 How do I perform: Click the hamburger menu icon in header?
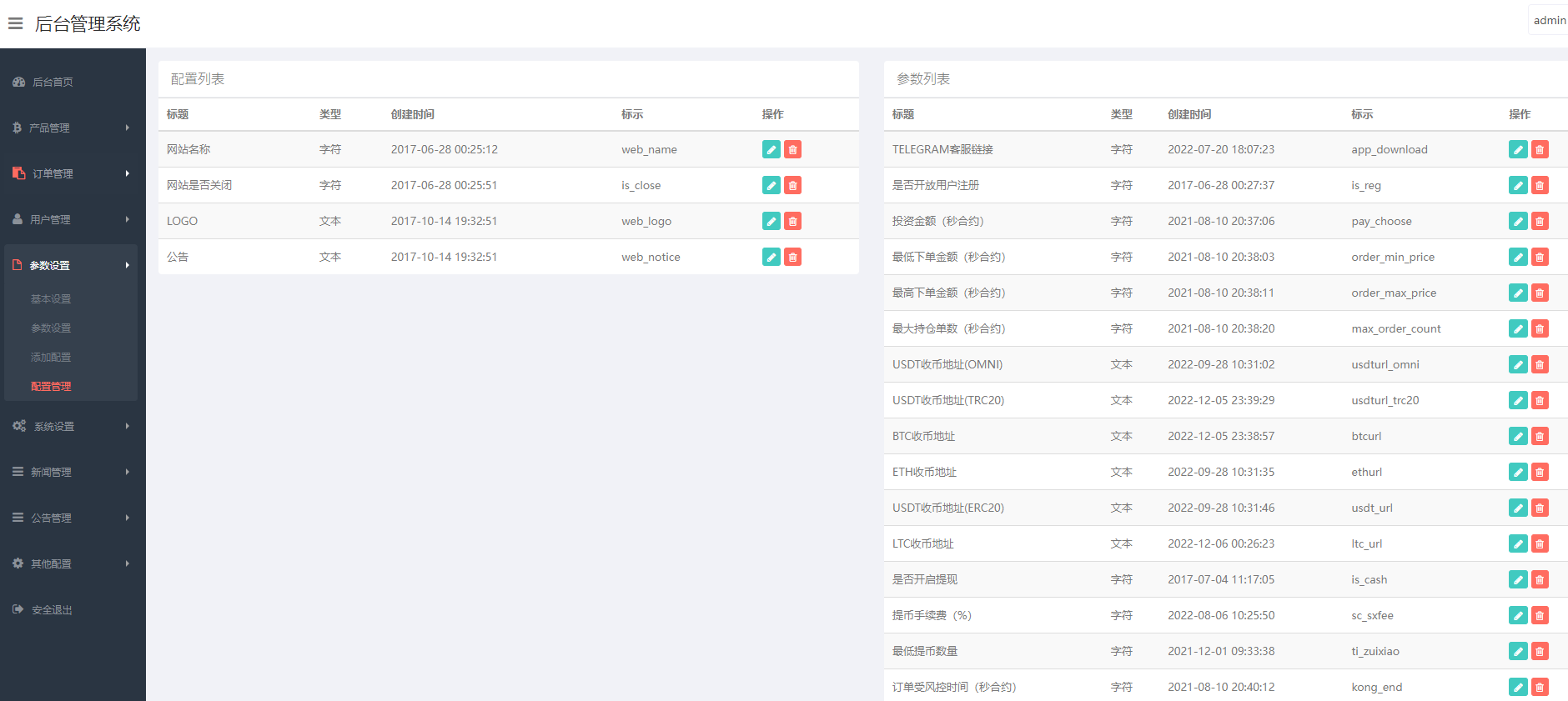pyautogui.click(x=15, y=23)
